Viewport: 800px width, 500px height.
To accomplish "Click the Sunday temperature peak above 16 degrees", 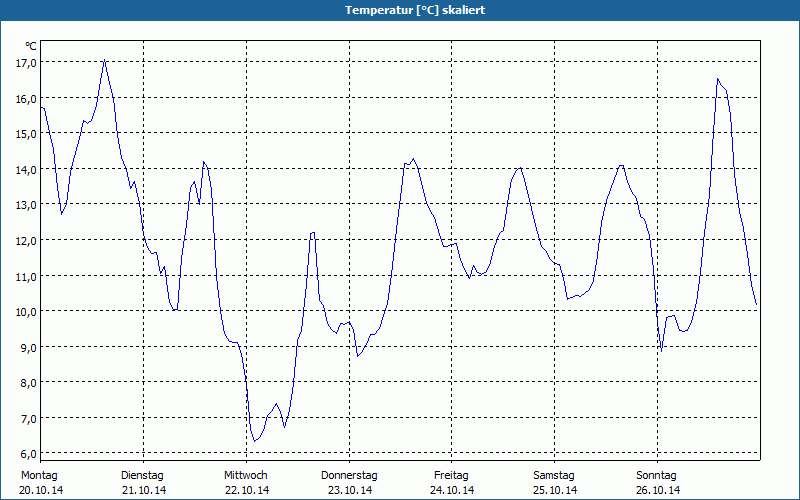I will [717, 80].
